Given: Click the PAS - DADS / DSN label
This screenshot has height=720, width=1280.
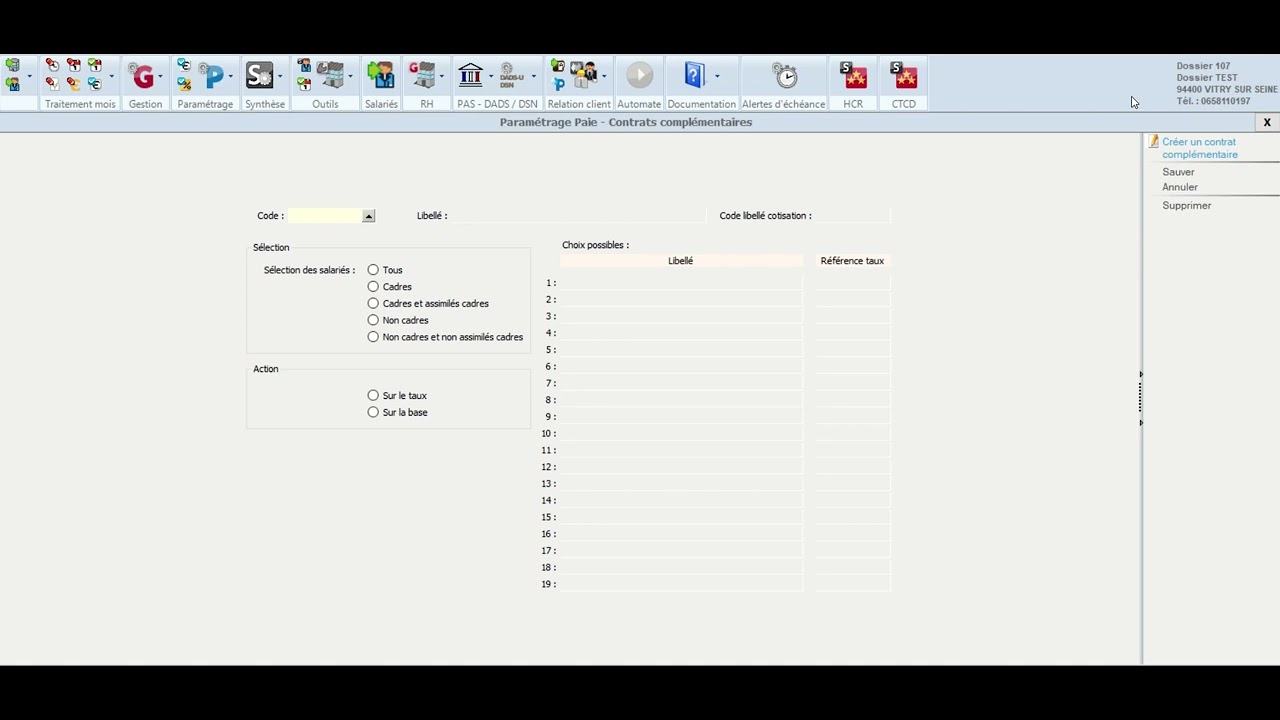Looking at the screenshot, I should pyautogui.click(x=497, y=104).
